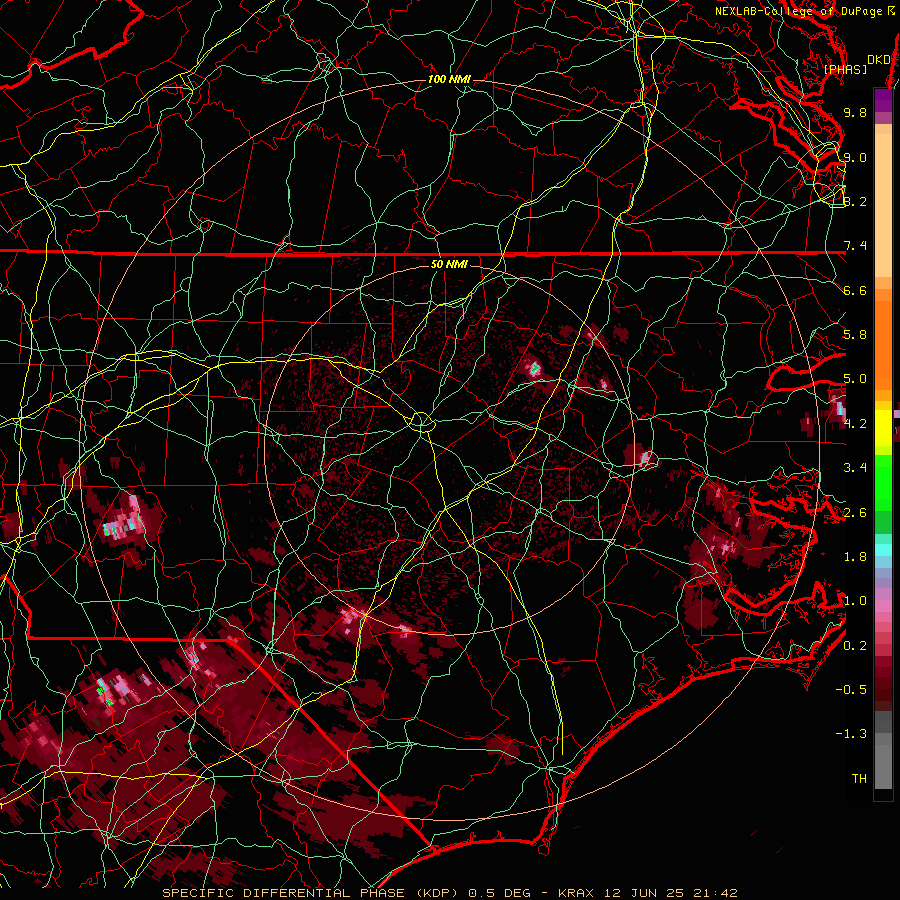This screenshot has height=900, width=900.
Task: Pick the yellow band near 4.2 on scale
Action: (883, 428)
